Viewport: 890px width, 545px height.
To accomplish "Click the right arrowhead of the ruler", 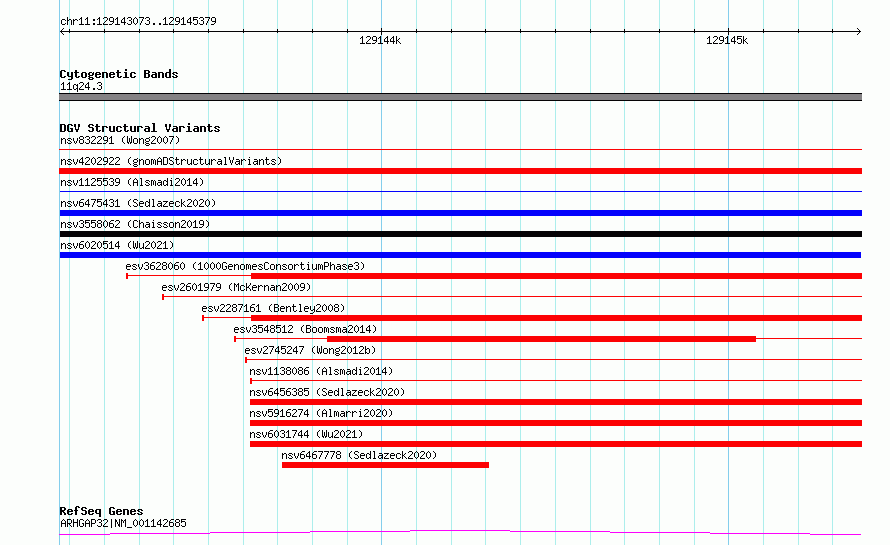I will (x=858, y=31).
